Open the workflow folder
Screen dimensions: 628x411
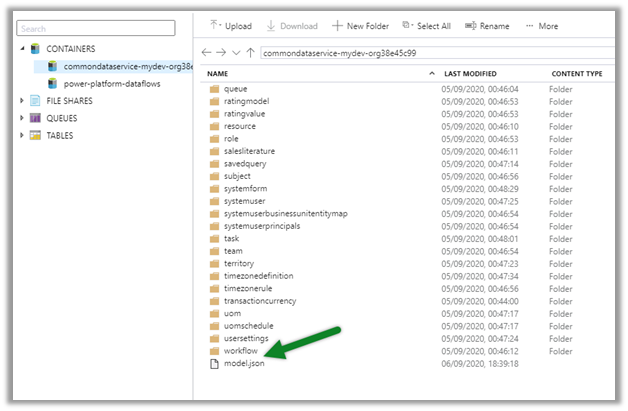241,351
